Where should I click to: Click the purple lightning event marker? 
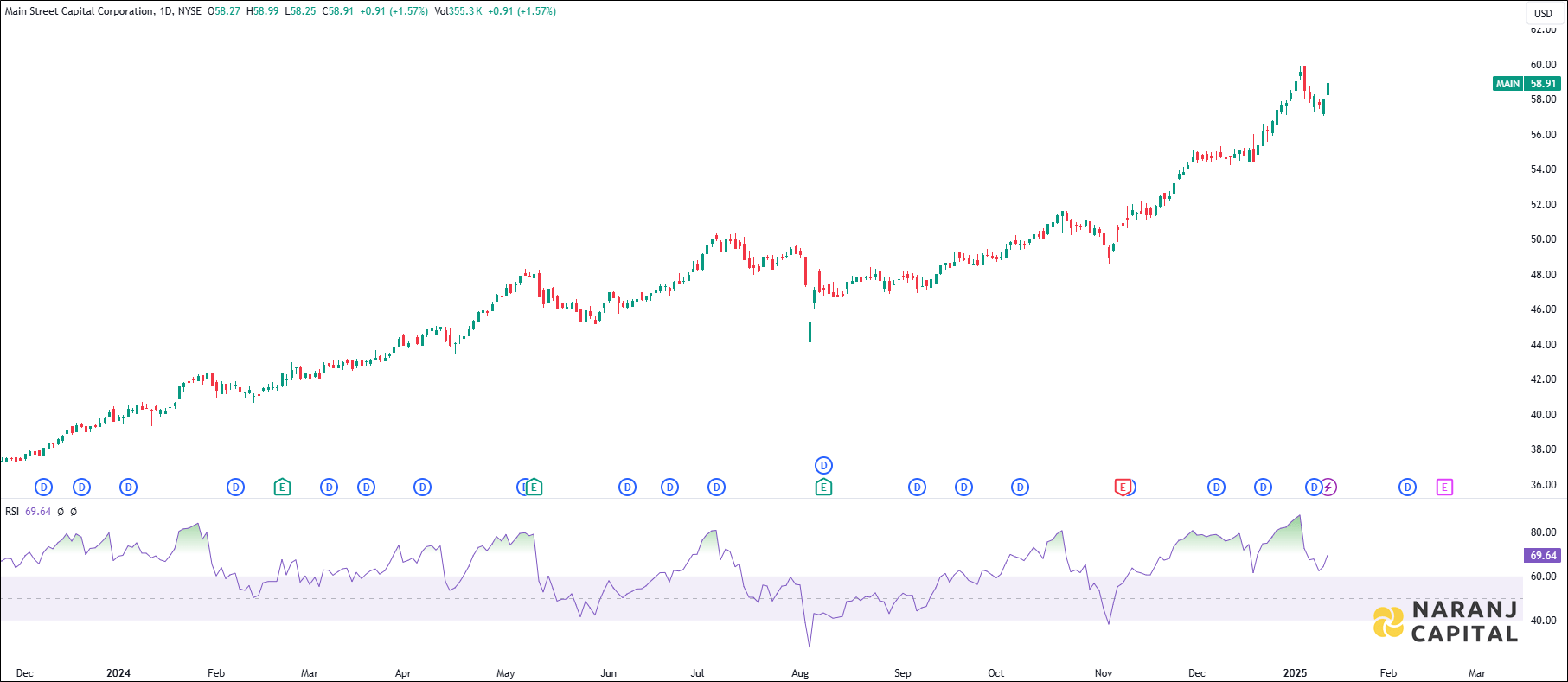pyautogui.click(x=1328, y=488)
